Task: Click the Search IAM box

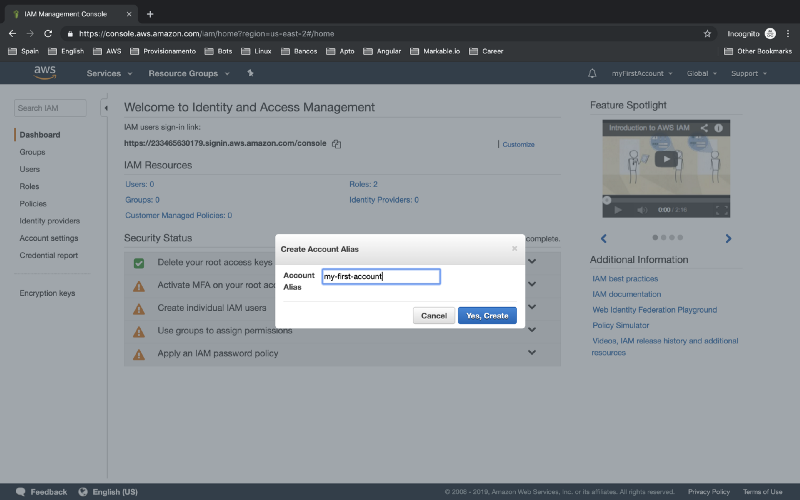Action: pyautogui.click(x=50, y=108)
